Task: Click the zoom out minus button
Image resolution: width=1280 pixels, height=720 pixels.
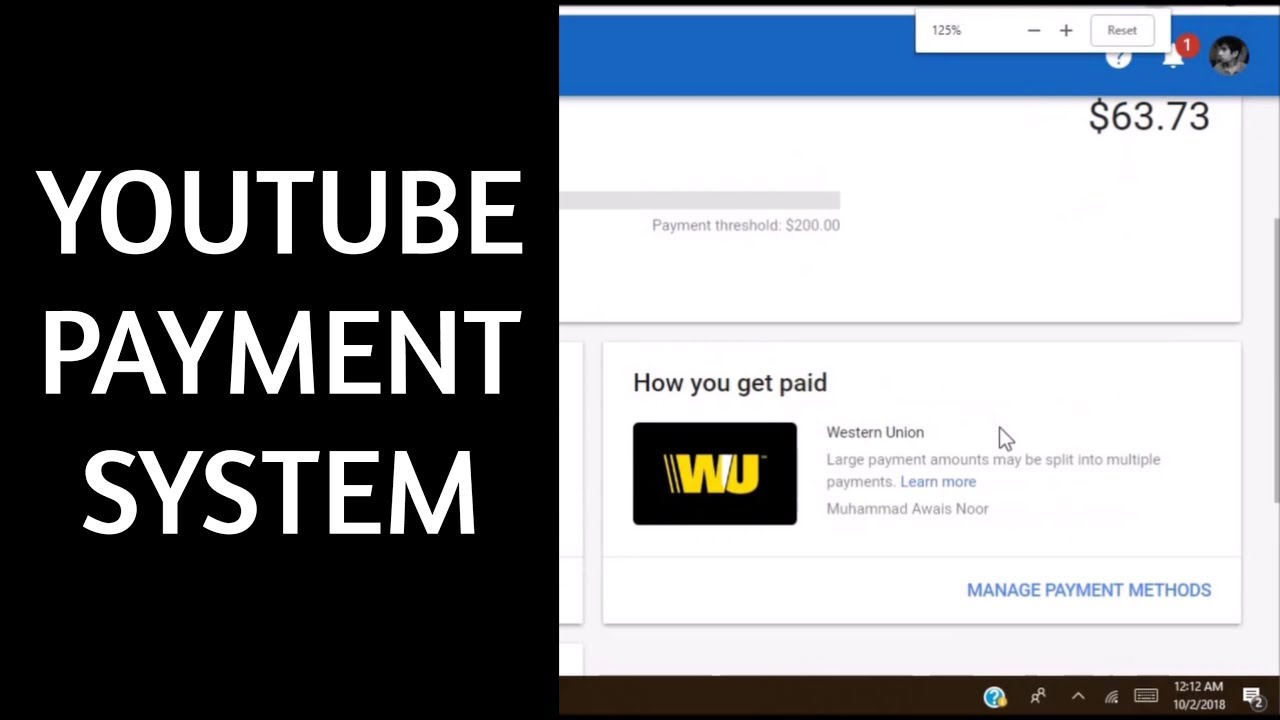Action: click(1034, 30)
